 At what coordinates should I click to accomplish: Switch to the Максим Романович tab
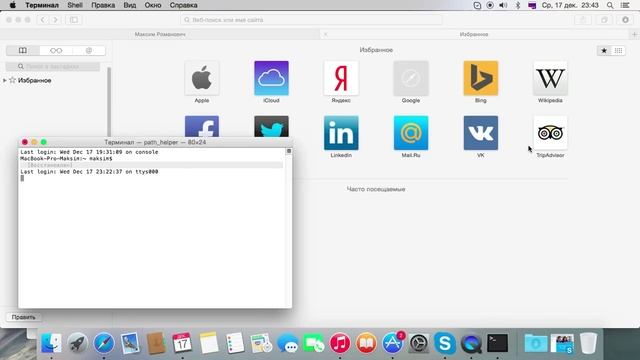click(160, 34)
